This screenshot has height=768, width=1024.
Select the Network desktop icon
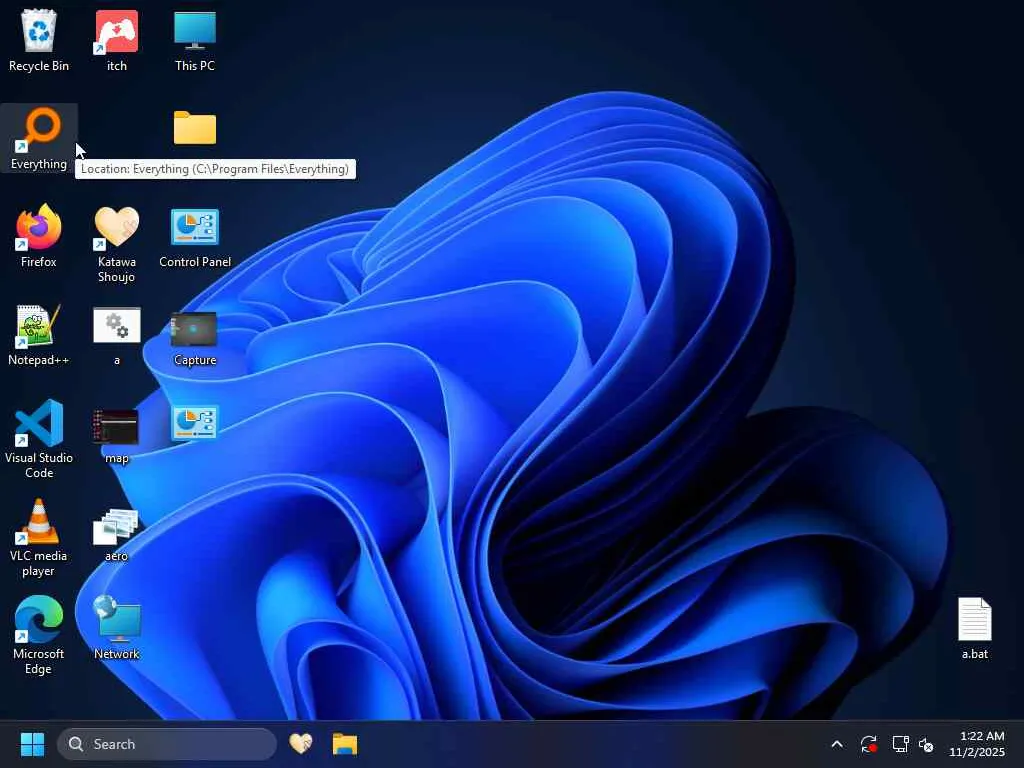click(x=116, y=628)
